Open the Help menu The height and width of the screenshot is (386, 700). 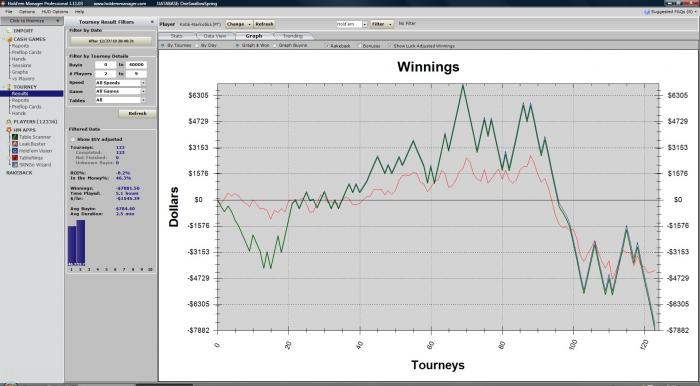pyautogui.click(x=79, y=12)
